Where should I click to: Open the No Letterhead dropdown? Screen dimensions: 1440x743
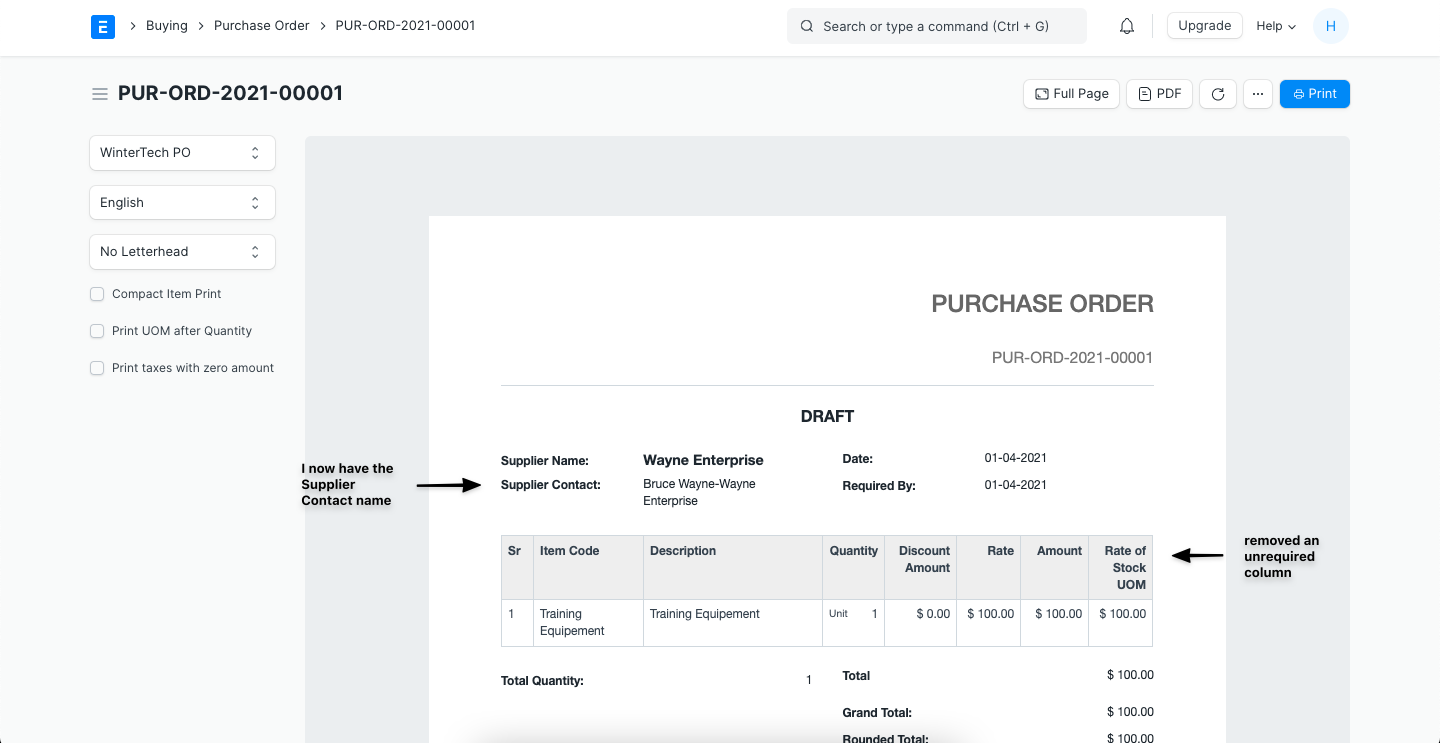click(x=182, y=252)
